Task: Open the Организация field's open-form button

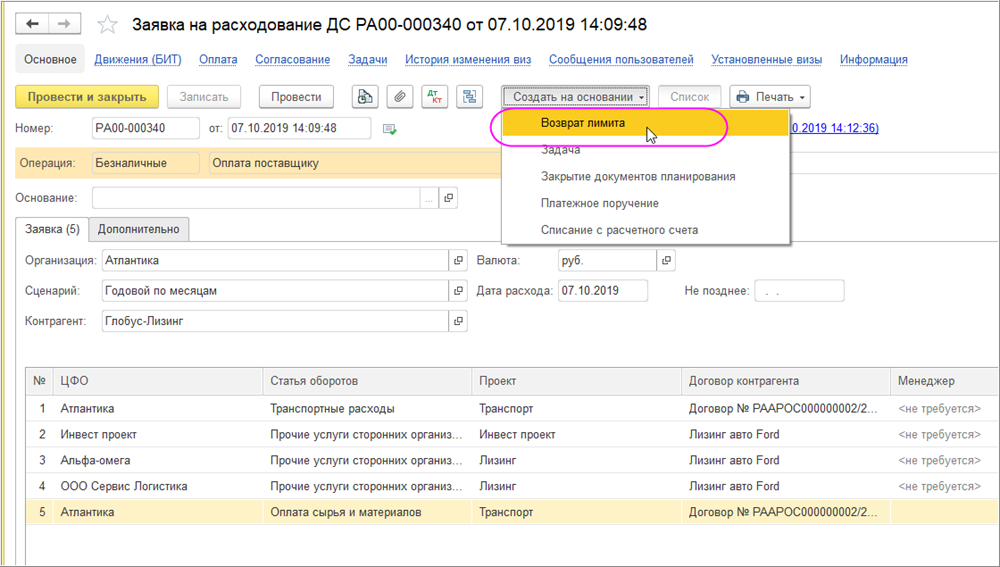Action: click(x=459, y=260)
